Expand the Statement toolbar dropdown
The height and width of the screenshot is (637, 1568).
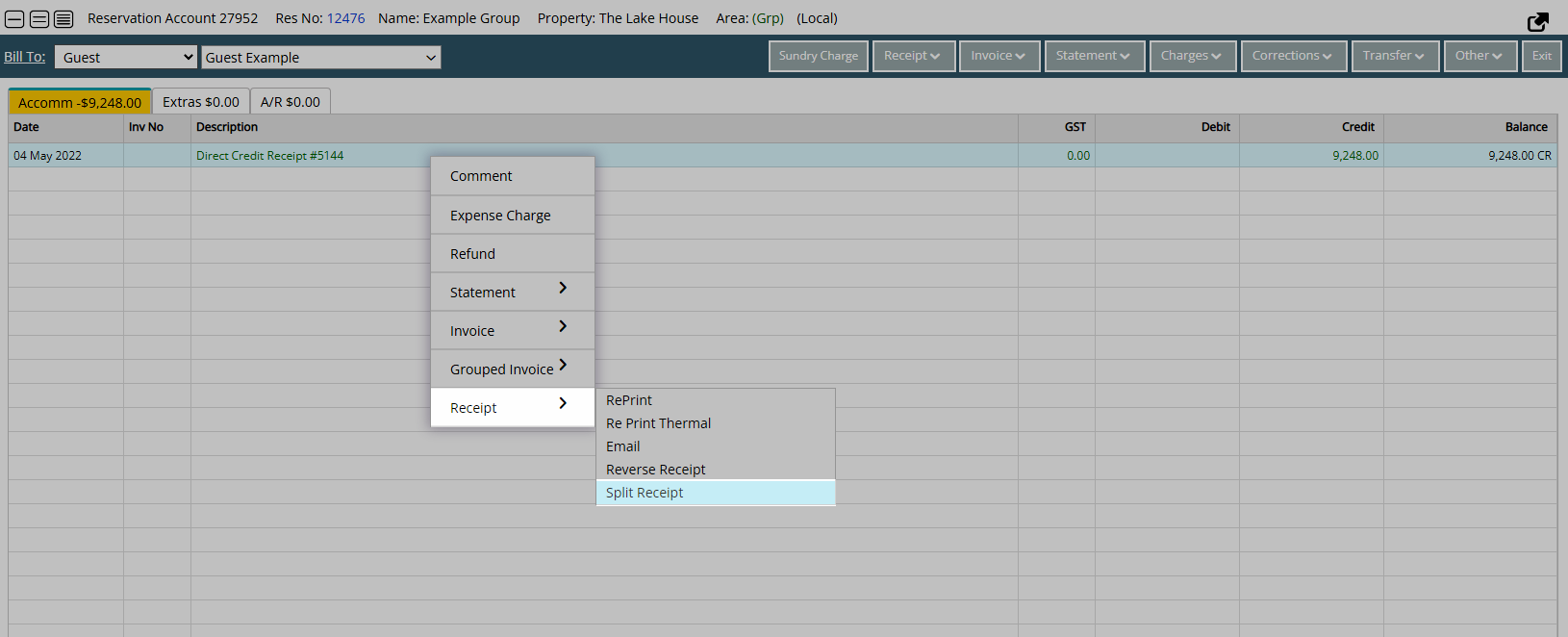[x=1095, y=56]
